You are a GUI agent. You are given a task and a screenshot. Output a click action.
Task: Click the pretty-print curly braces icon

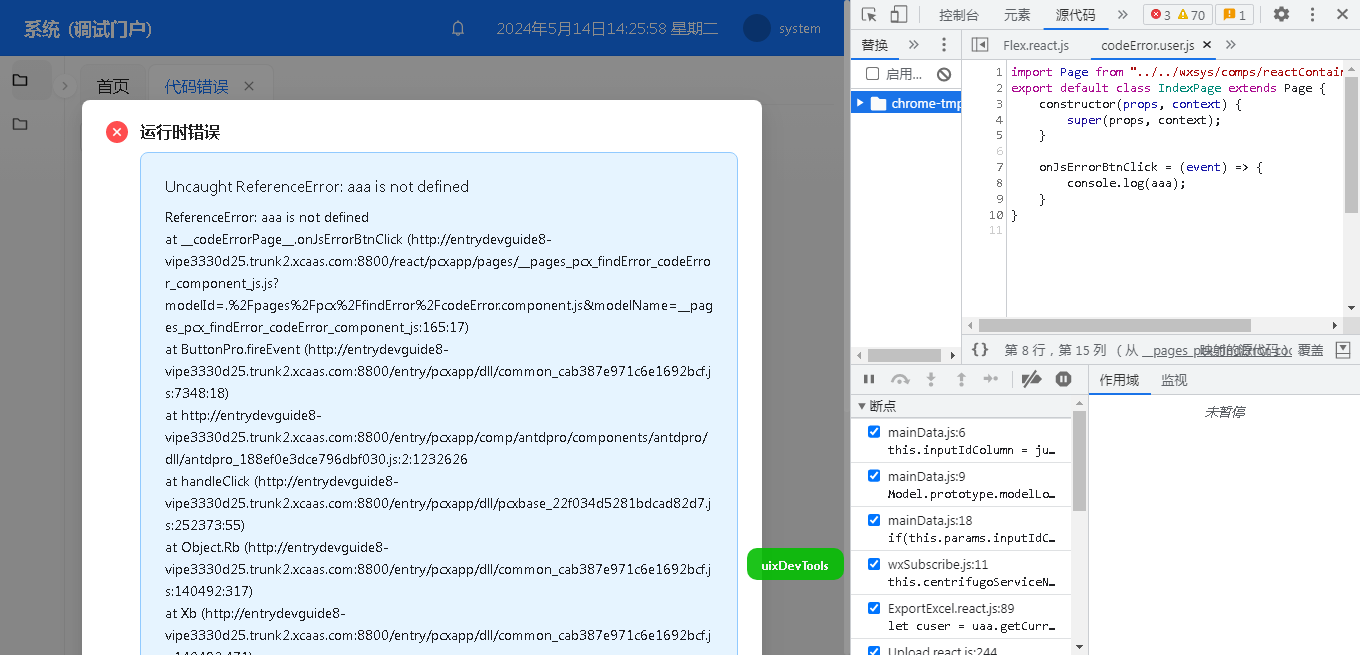[980, 350]
